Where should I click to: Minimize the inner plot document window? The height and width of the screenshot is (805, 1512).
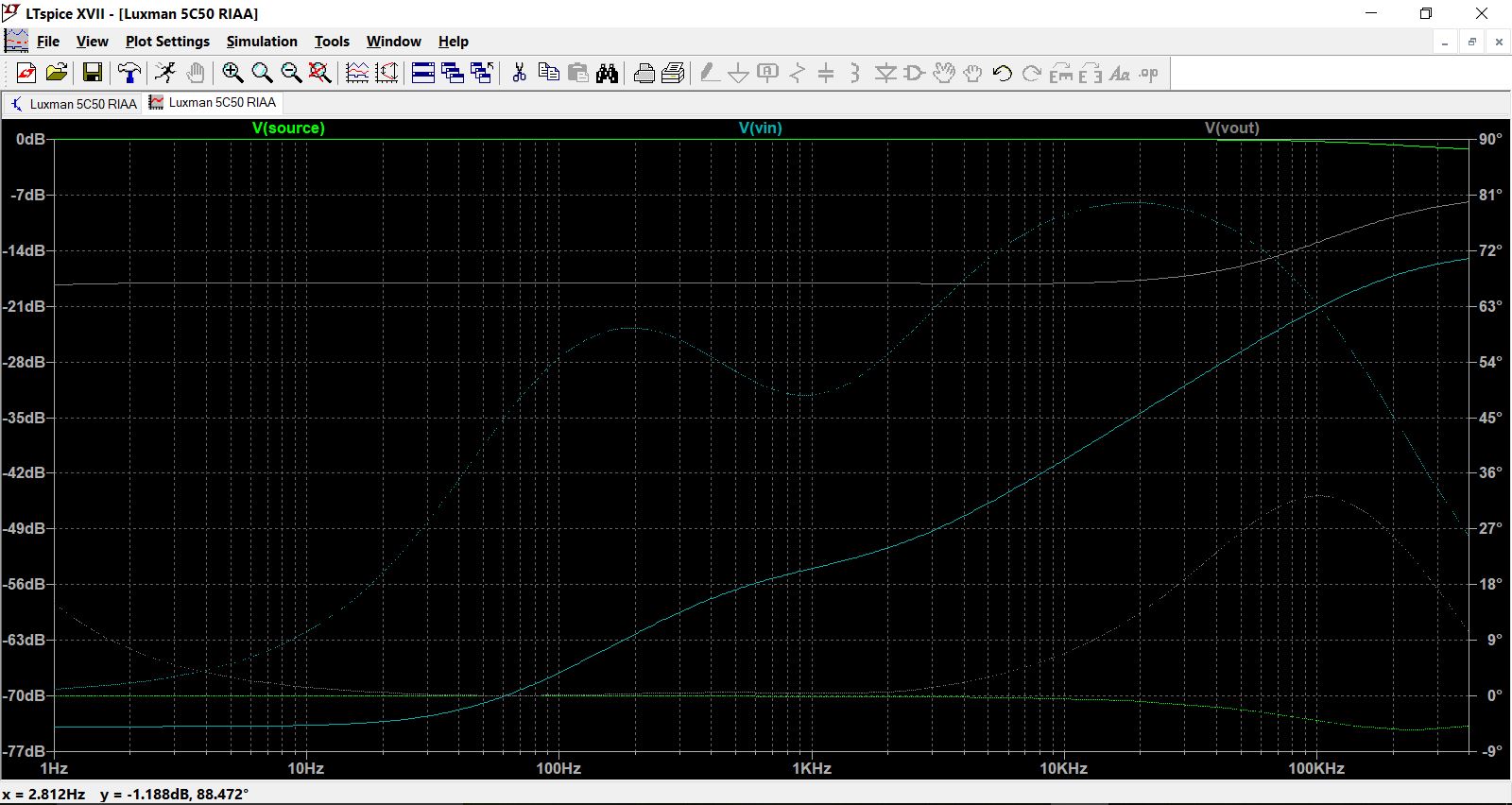click(x=1445, y=42)
